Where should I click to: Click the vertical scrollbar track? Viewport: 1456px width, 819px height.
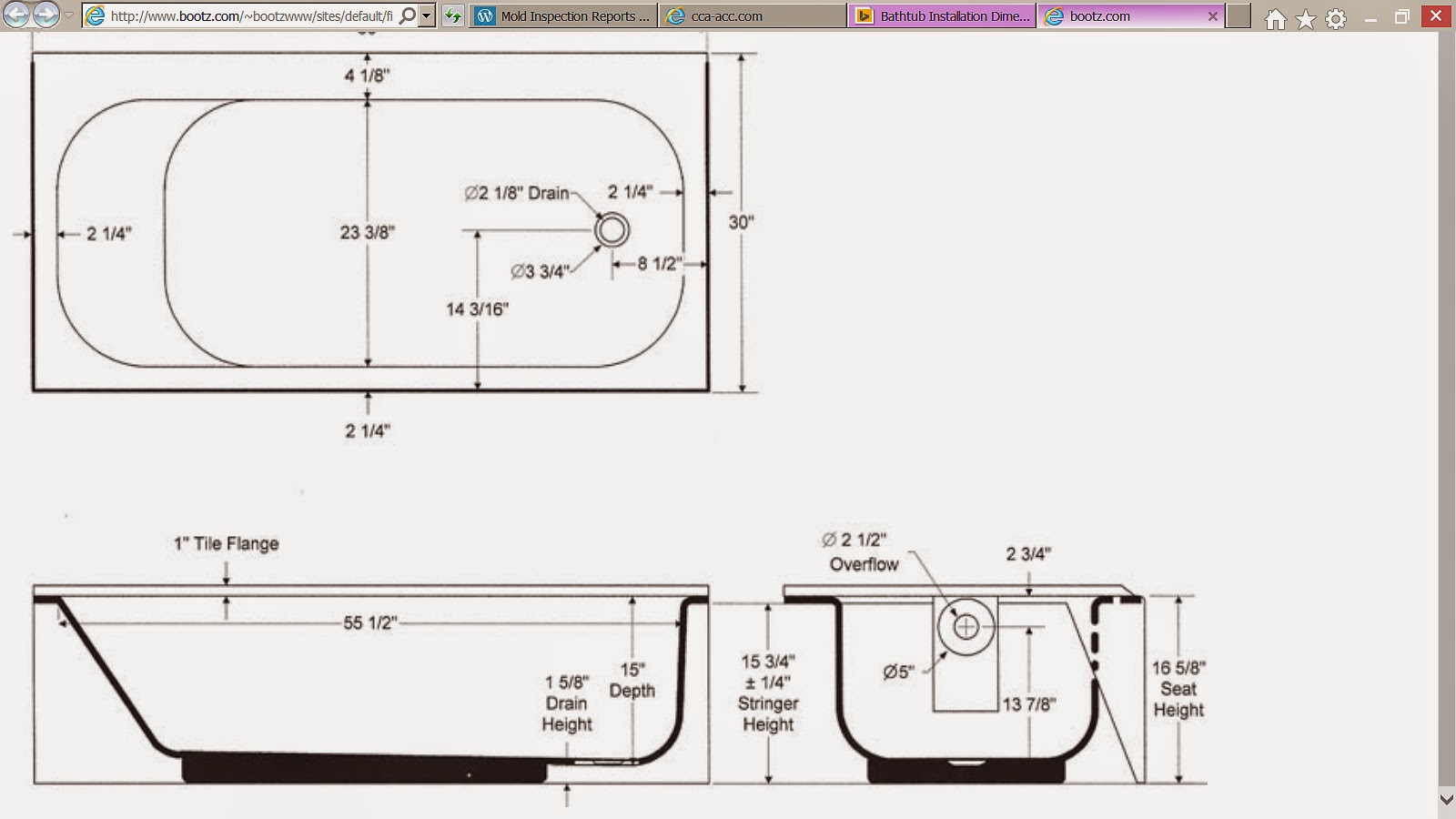coord(1447,409)
